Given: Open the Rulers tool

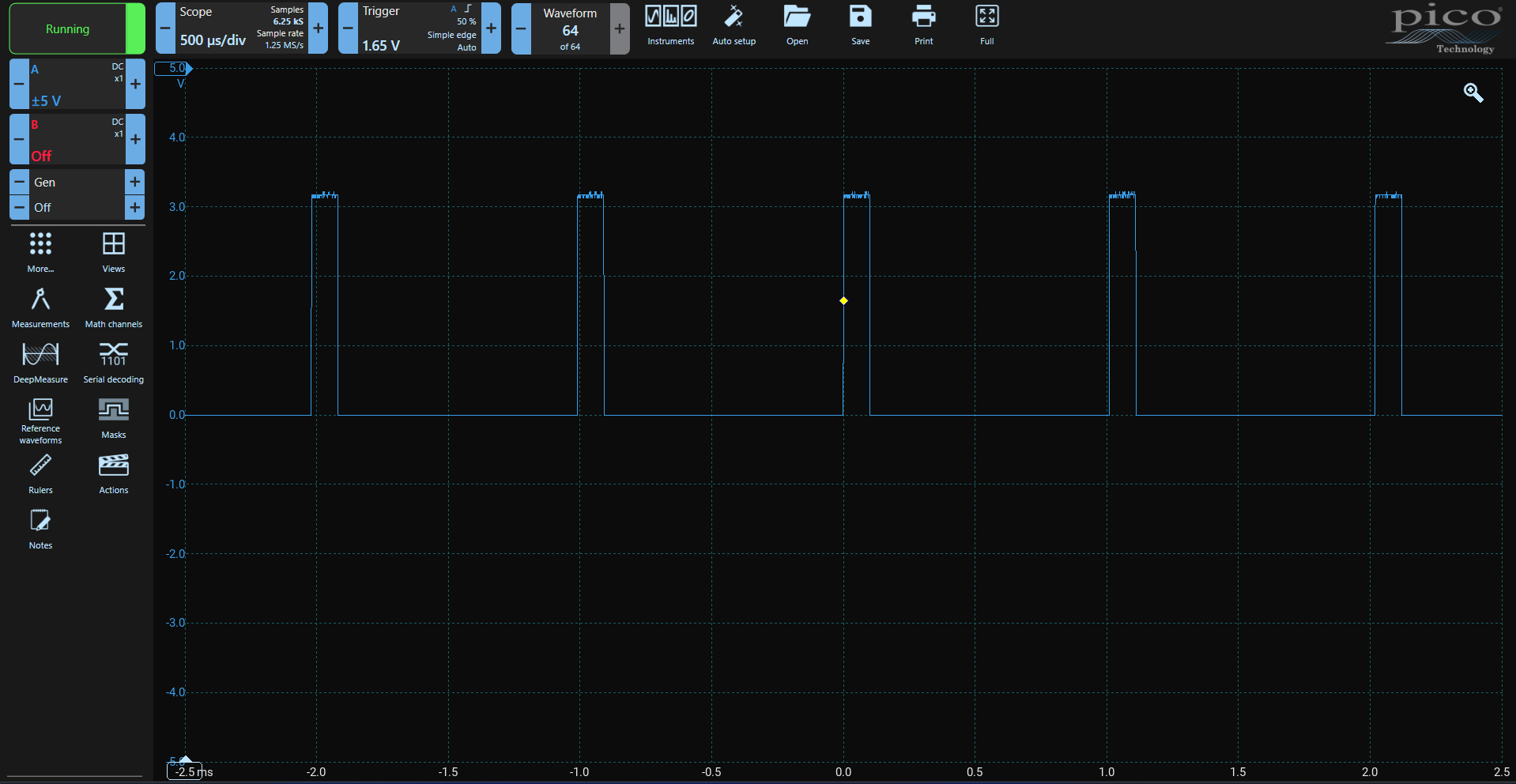Looking at the screenshot, I should [40, 473].
